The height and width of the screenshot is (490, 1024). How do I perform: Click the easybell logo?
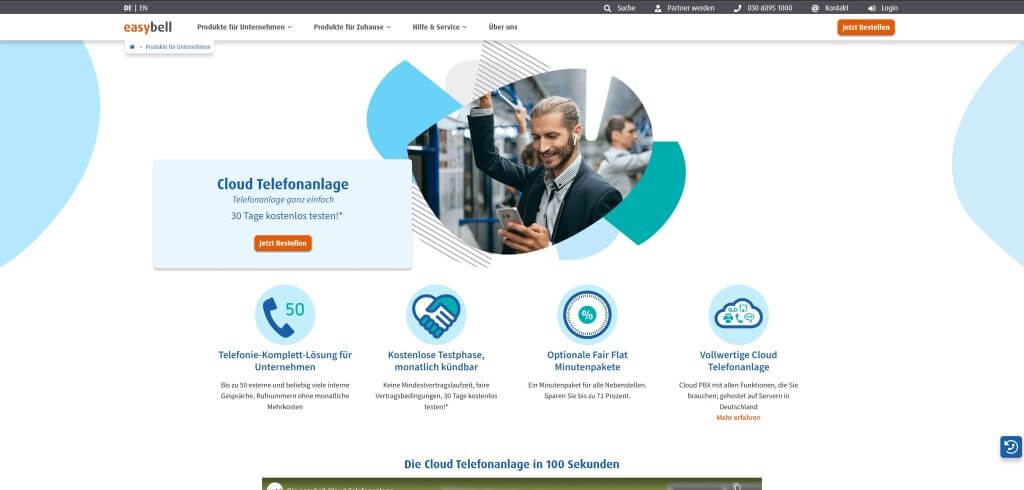point(148,27)
